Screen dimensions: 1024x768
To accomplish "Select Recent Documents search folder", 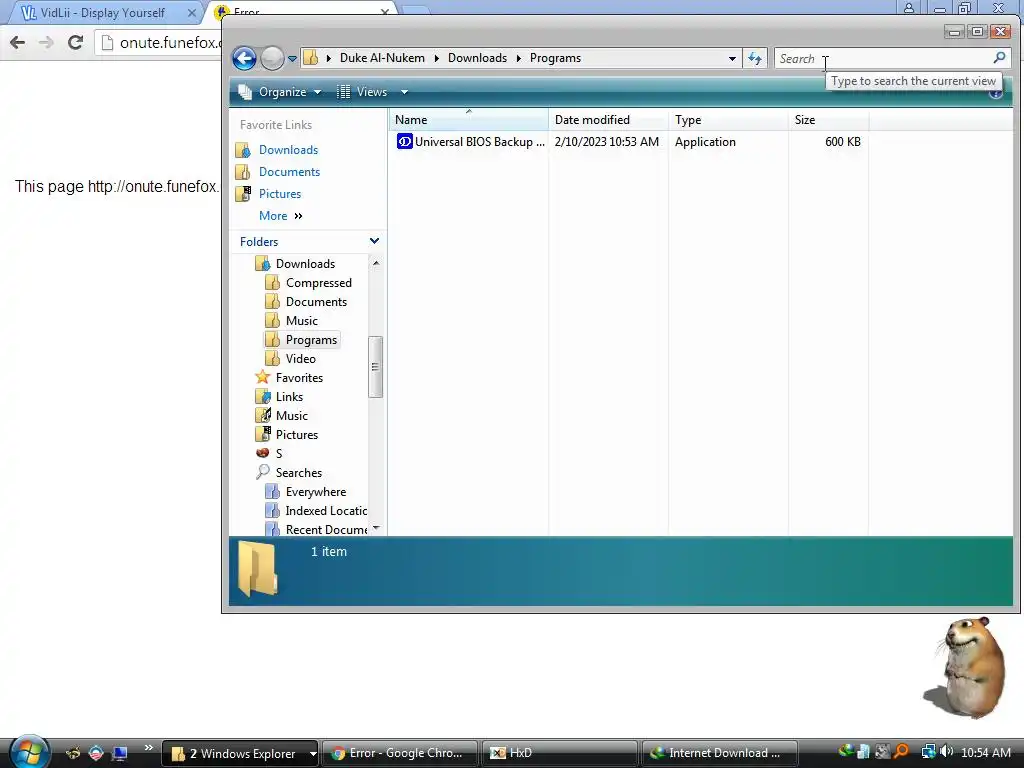I will pos(326,530).
